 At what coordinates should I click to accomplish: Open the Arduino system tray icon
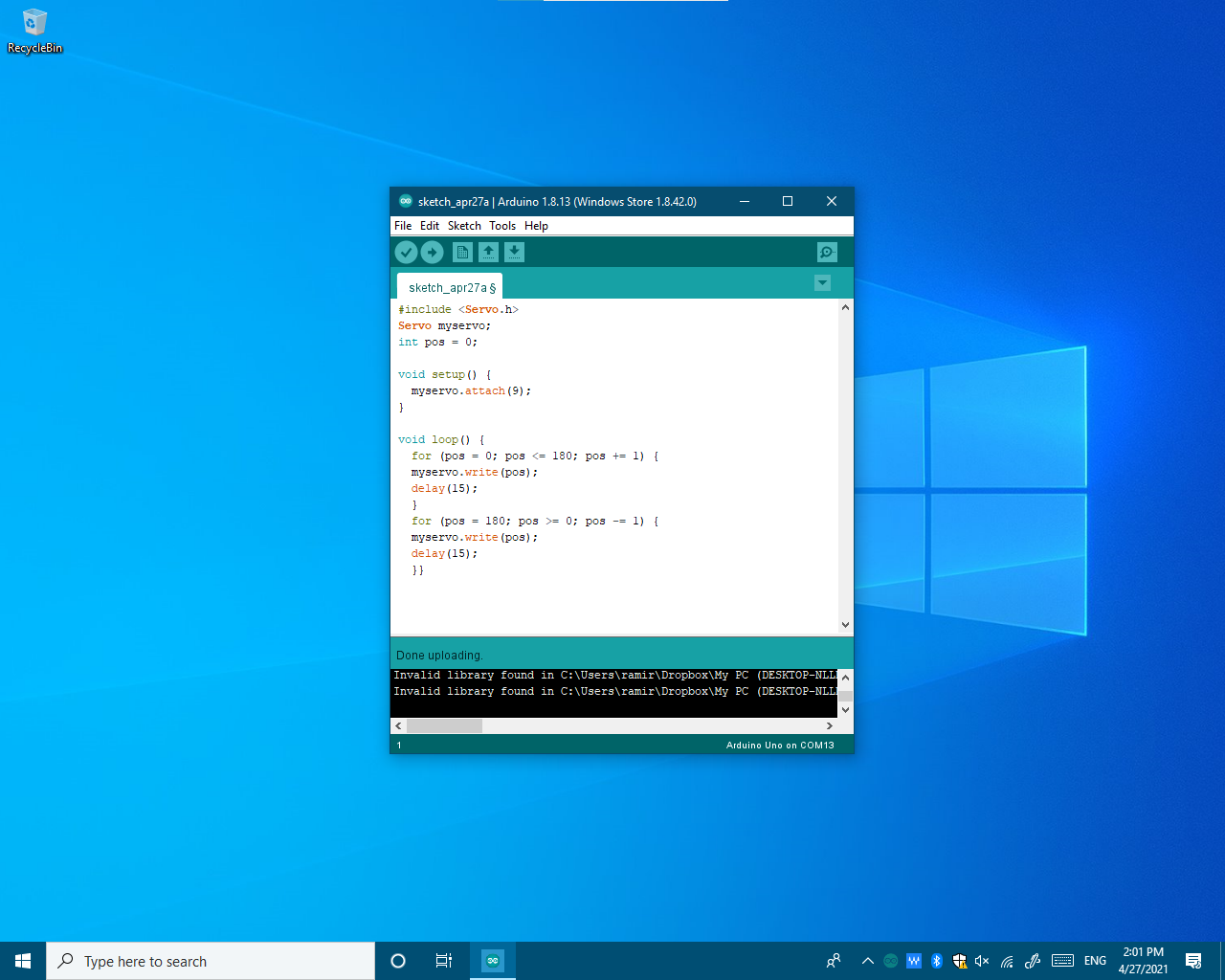coord(889,961)
